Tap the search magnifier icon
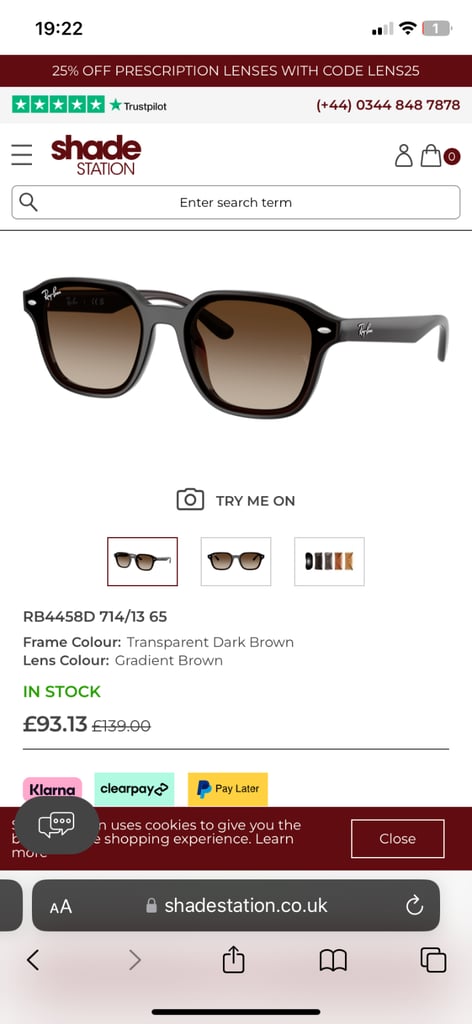 coord(29,202)
